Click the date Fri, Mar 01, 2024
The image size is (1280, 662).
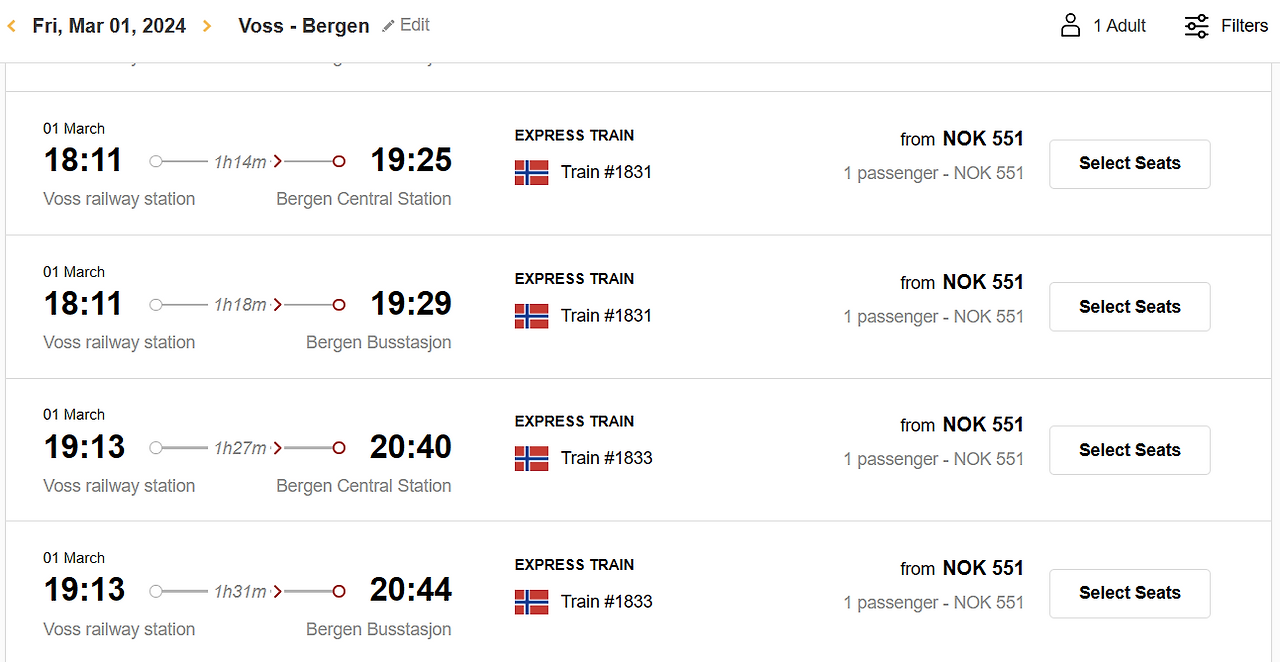click(109, 26)
